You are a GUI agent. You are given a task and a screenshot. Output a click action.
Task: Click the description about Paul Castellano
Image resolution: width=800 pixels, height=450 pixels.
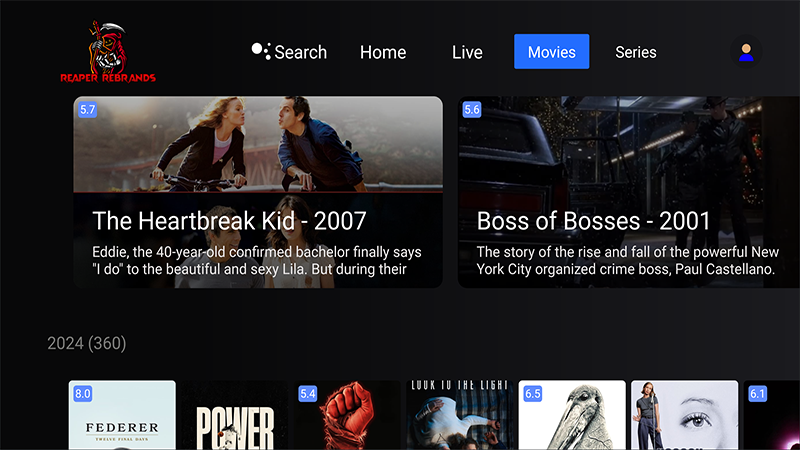(628, 261)
